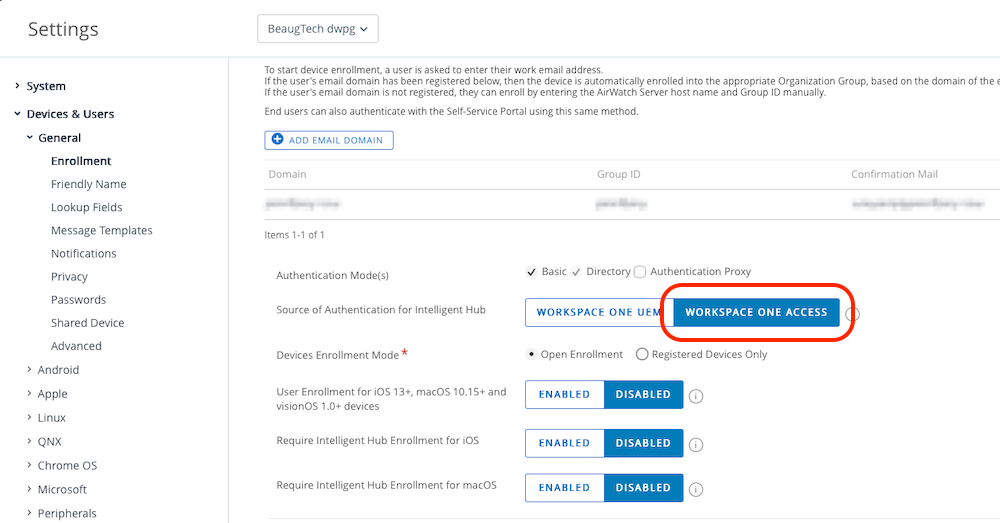The height and width of the screenshot is (523, 1000).
Task: Select the Open Enrollment radio option
Action: (531, 354)
